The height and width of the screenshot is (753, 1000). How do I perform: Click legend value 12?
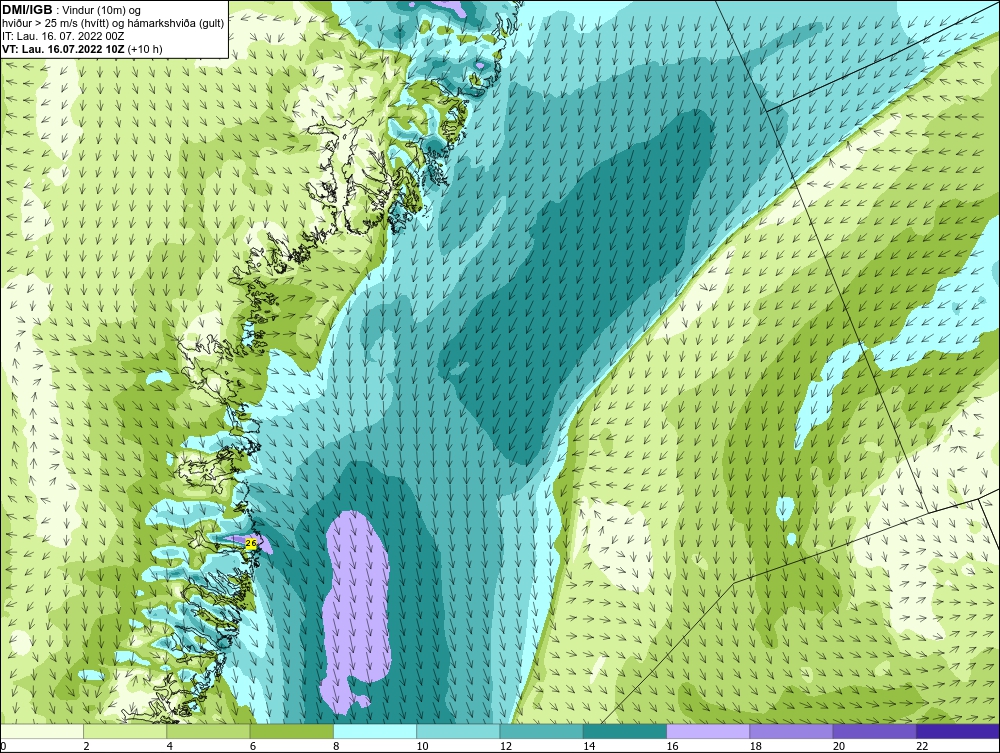[x=505, y=746]
